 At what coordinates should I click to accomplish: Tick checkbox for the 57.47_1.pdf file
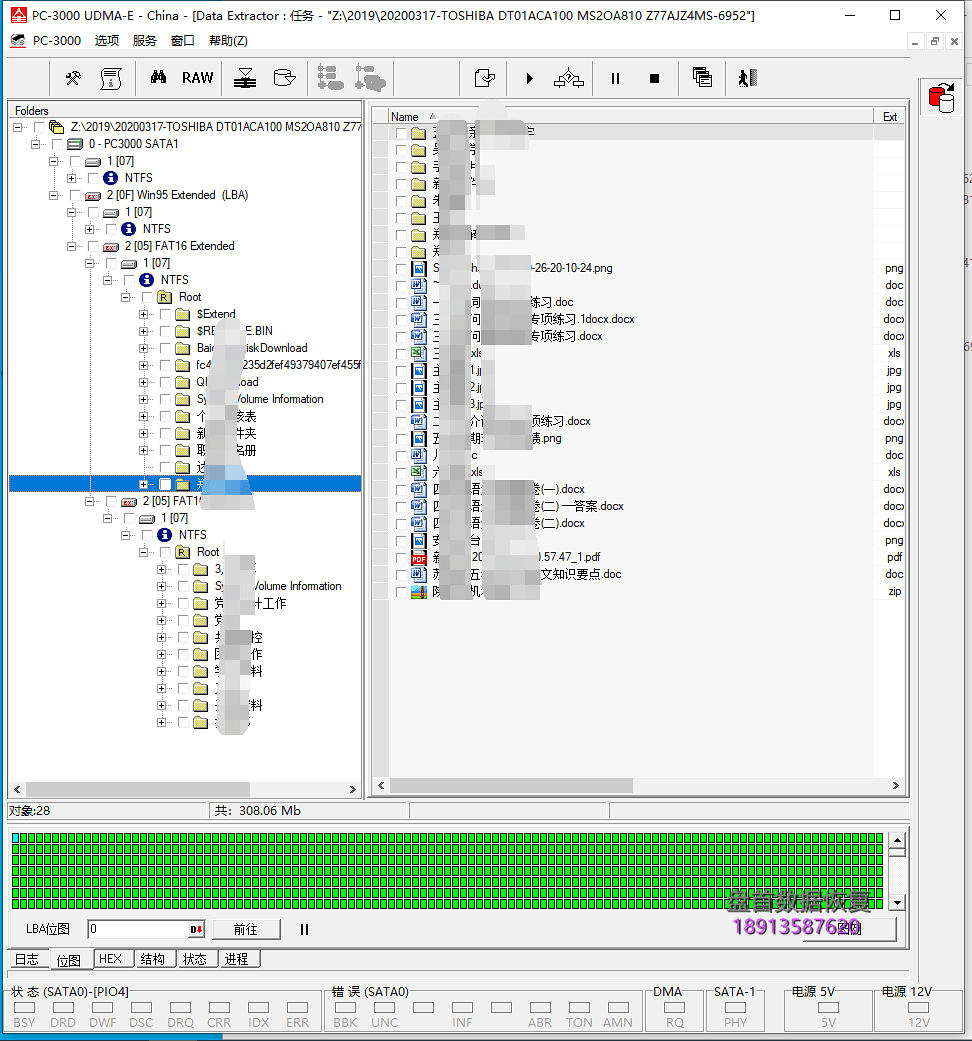coord(401,557)
